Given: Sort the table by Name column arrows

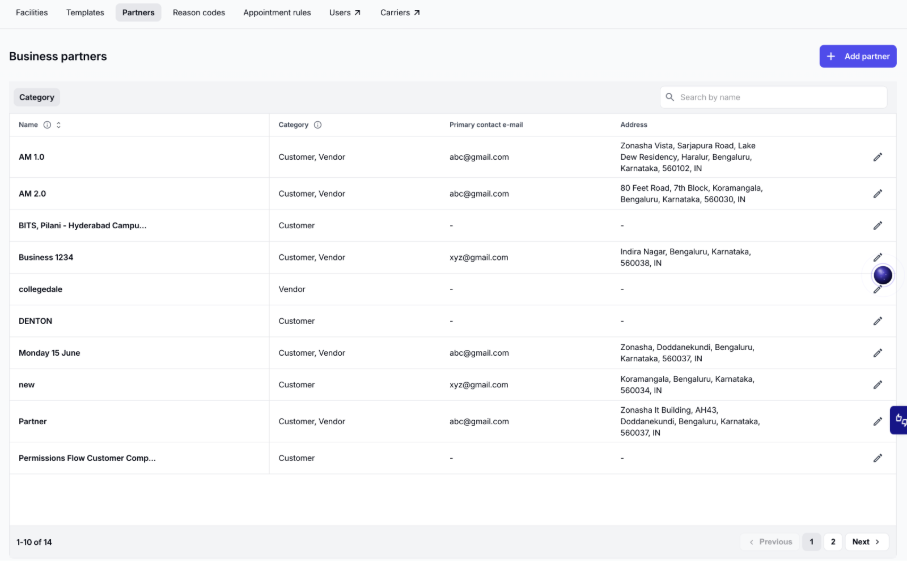Looking at the screenshot, I should click(58, 125).
